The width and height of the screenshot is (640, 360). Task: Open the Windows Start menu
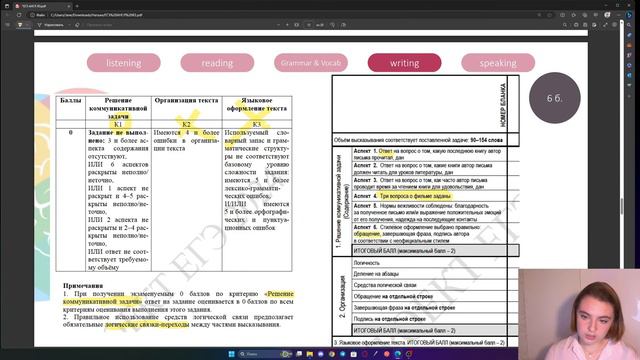(x=232, y=354)
